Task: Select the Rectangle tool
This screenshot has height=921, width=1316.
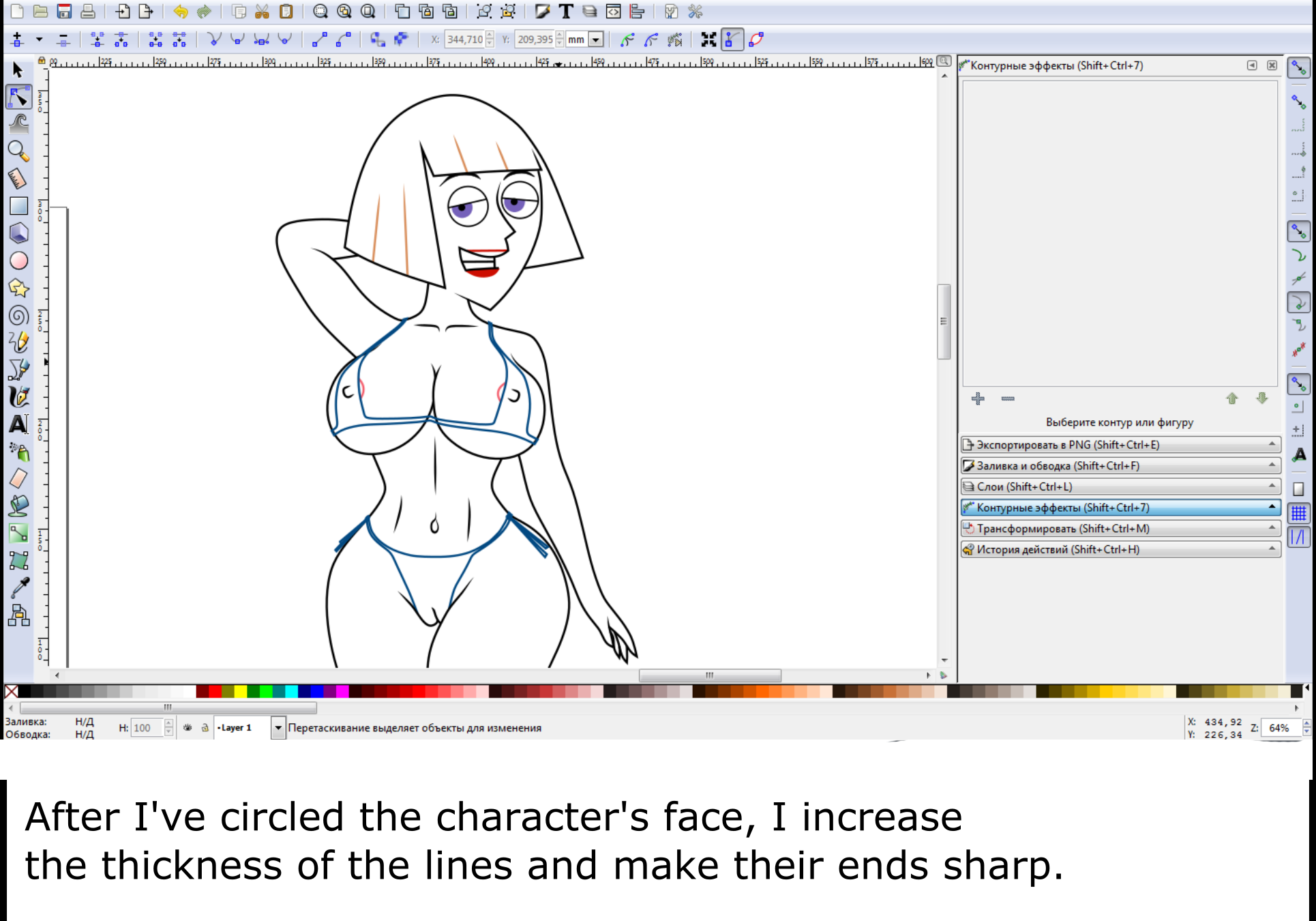Action: coord(18,205)
